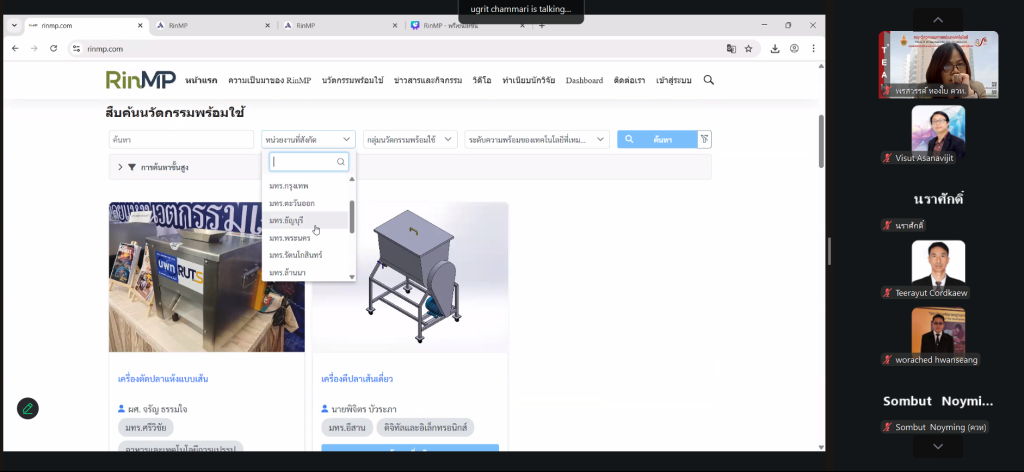Open the เครื่องตีปลาเส้นเดี่ยว innovation link

tap(357, 379)
